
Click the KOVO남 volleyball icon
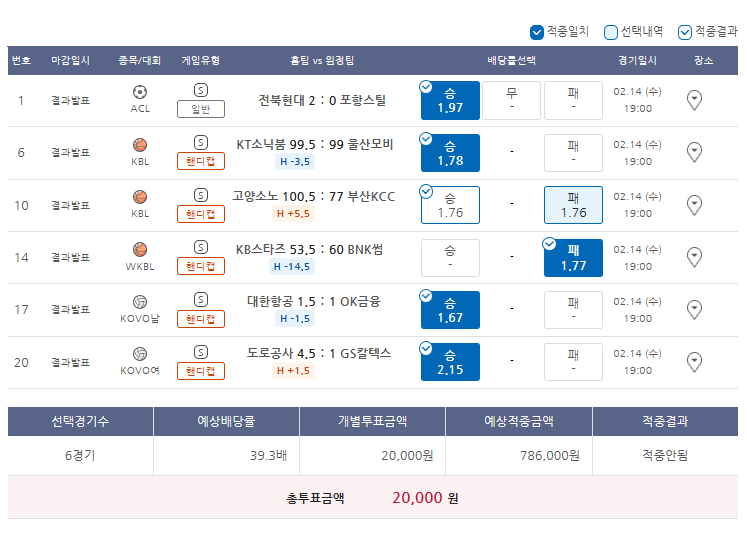click(x=140, y=302)
